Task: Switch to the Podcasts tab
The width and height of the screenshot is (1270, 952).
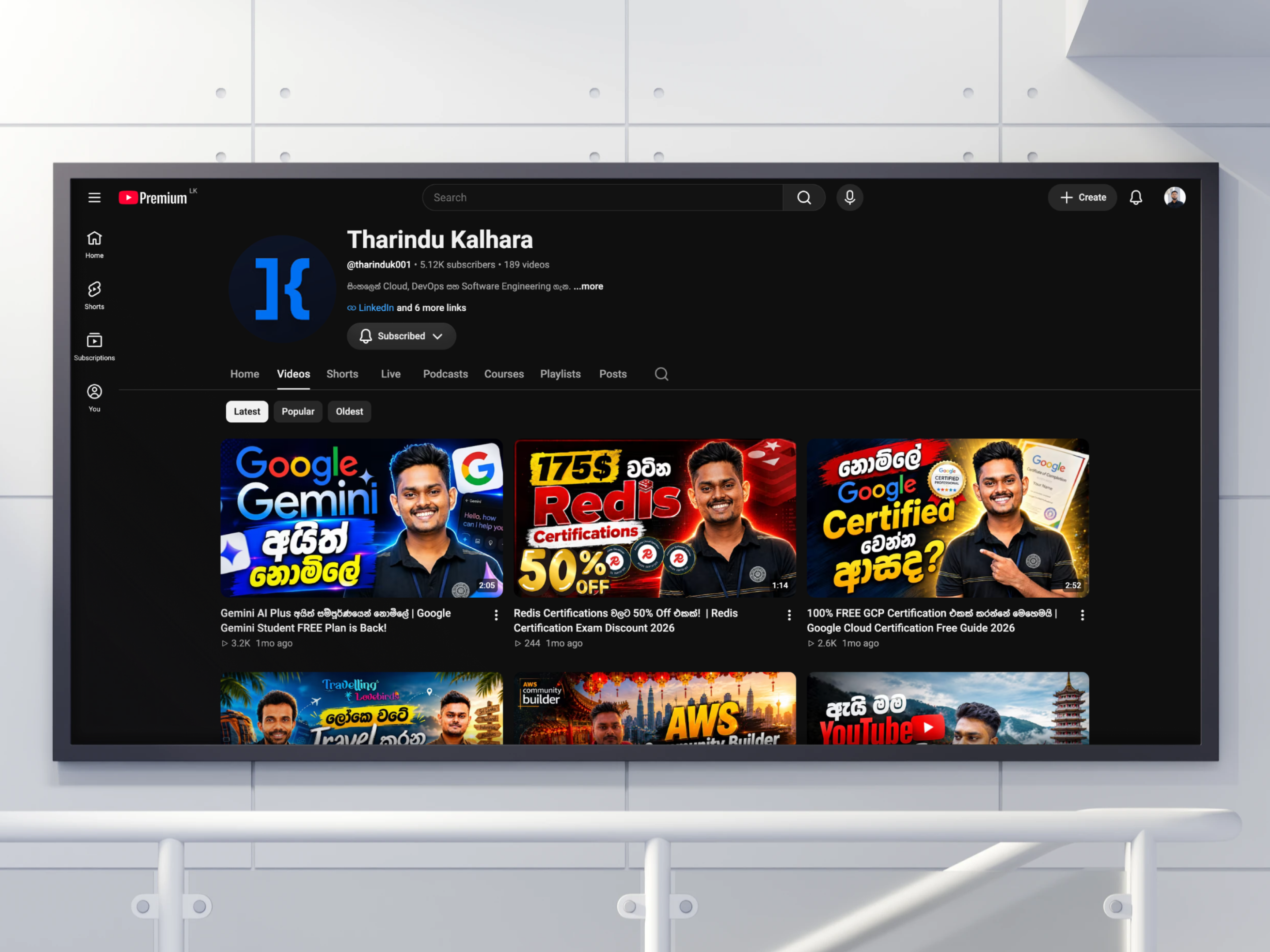Action: click(445, 374)
